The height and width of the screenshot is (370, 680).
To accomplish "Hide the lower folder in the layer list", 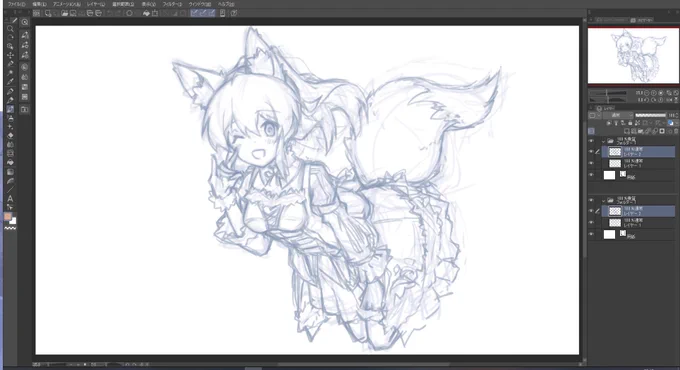I will 591,200.
